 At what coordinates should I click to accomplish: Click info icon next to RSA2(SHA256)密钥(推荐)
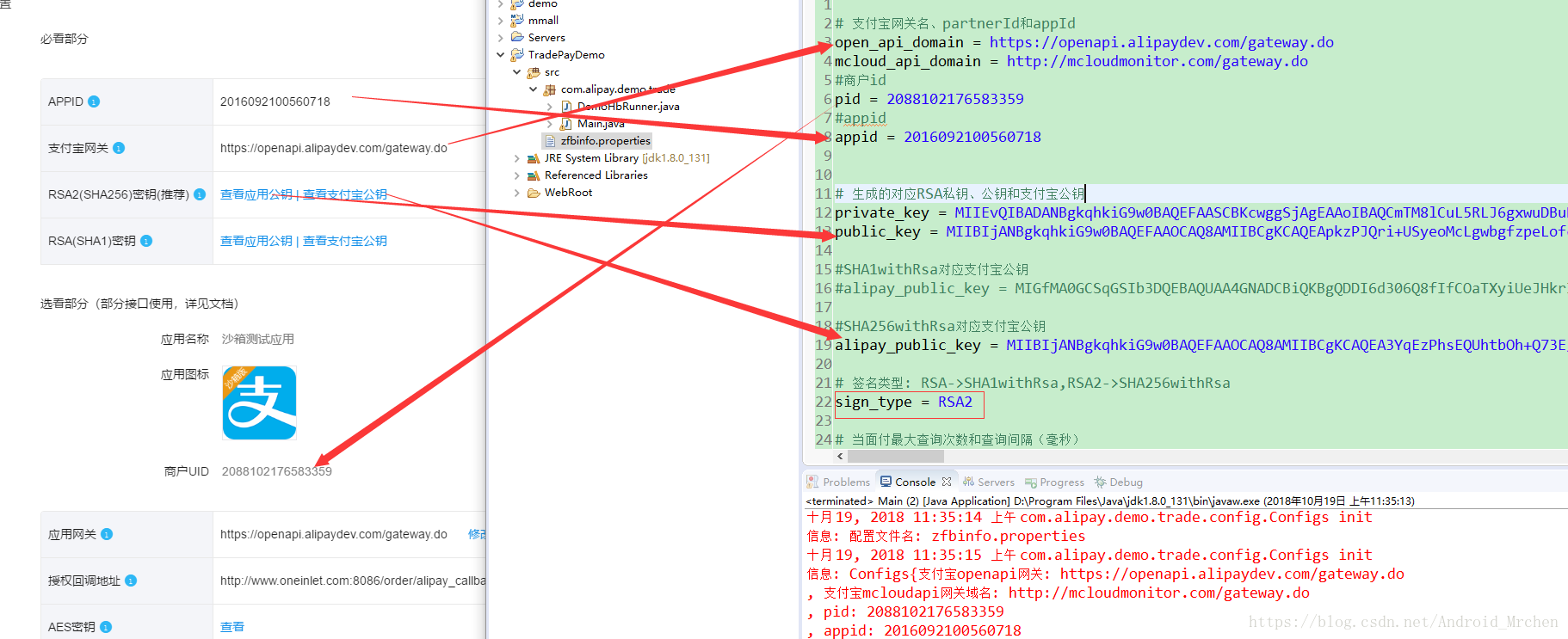[200, 194]
